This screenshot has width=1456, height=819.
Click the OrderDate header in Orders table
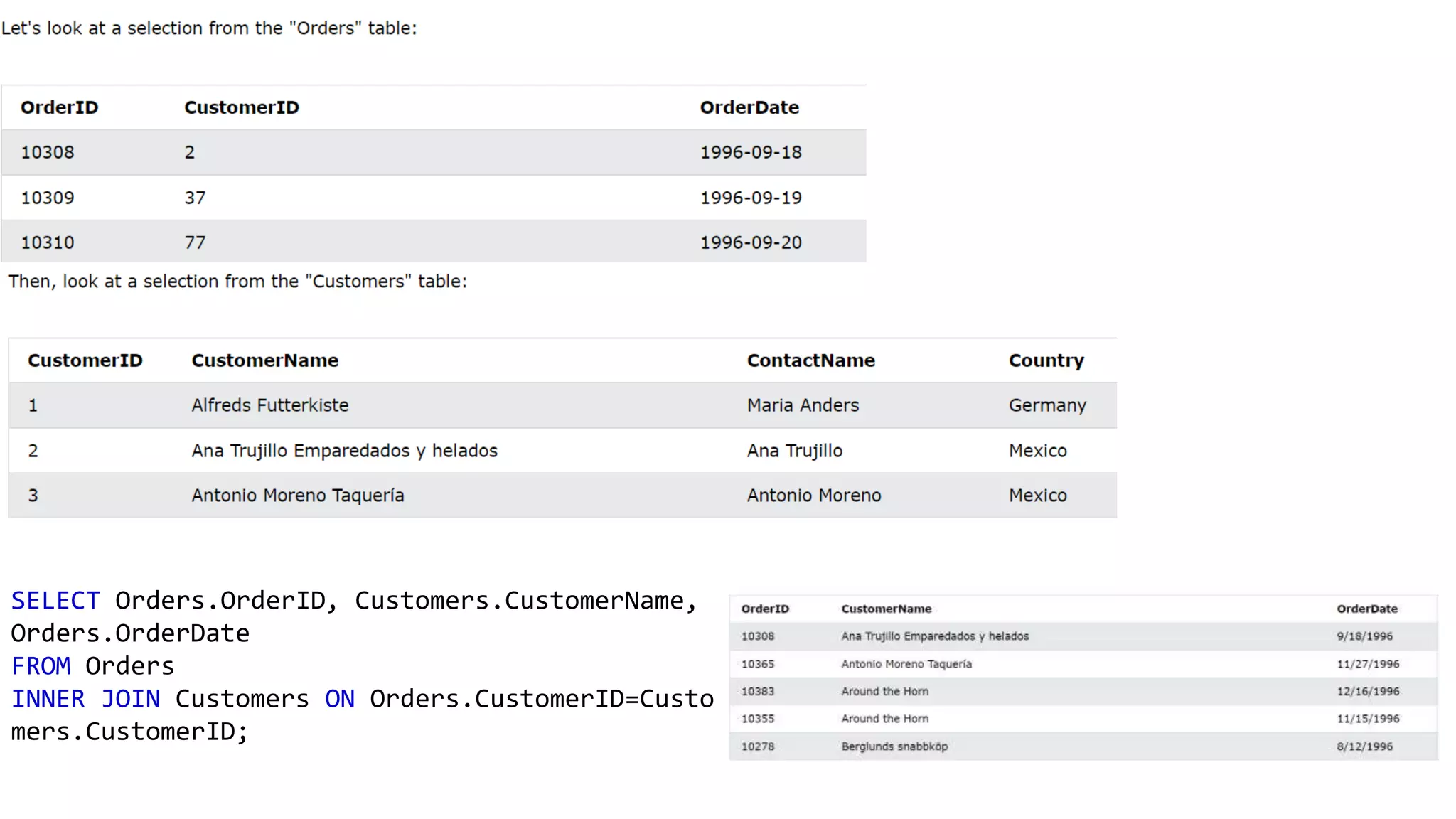749,107
